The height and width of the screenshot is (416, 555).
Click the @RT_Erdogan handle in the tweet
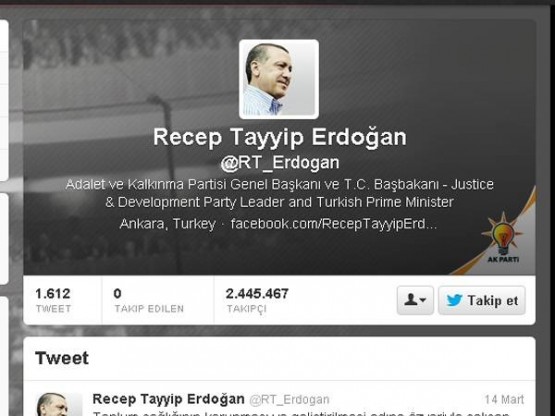[289, 400]
